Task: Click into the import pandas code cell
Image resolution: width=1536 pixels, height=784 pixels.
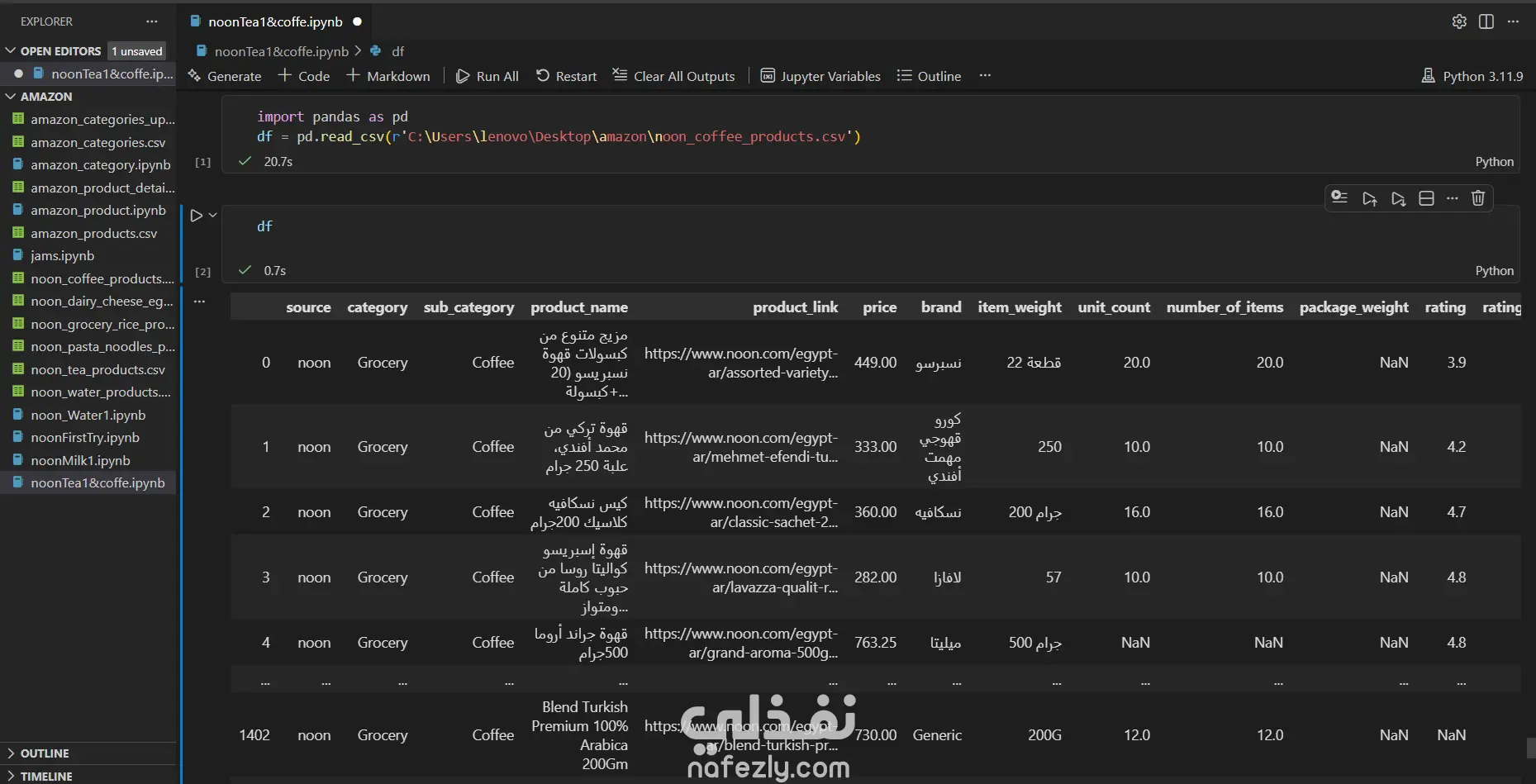Action: coord(870,126)
